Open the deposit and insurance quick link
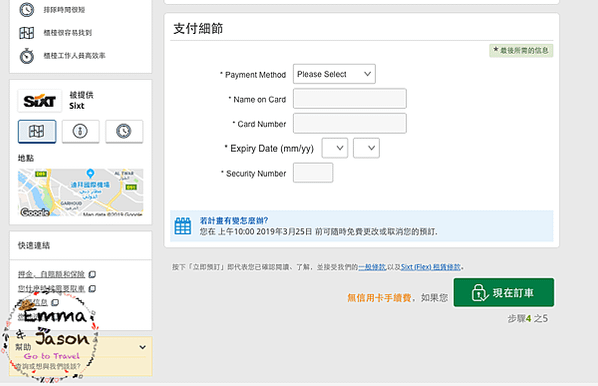The height and width of the screenshot is (386, 598). click(x=51, y=274)
